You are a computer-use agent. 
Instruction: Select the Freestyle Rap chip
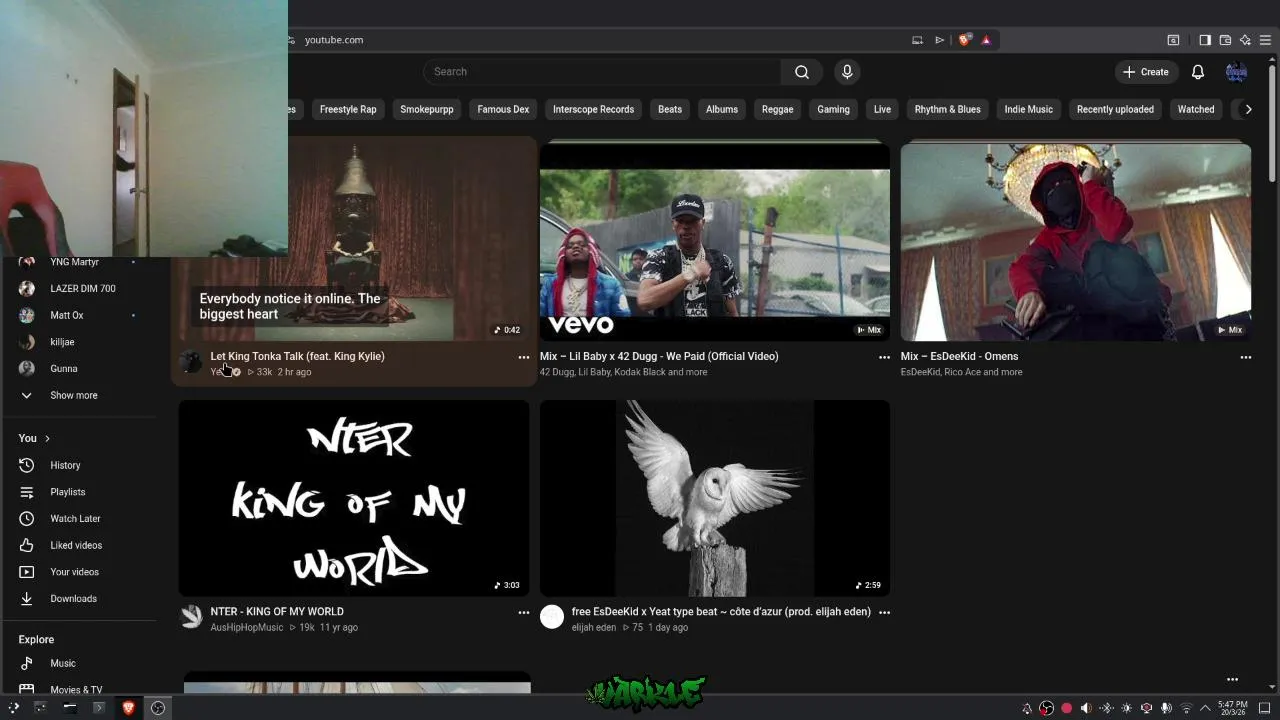click(x=348, y=109)
